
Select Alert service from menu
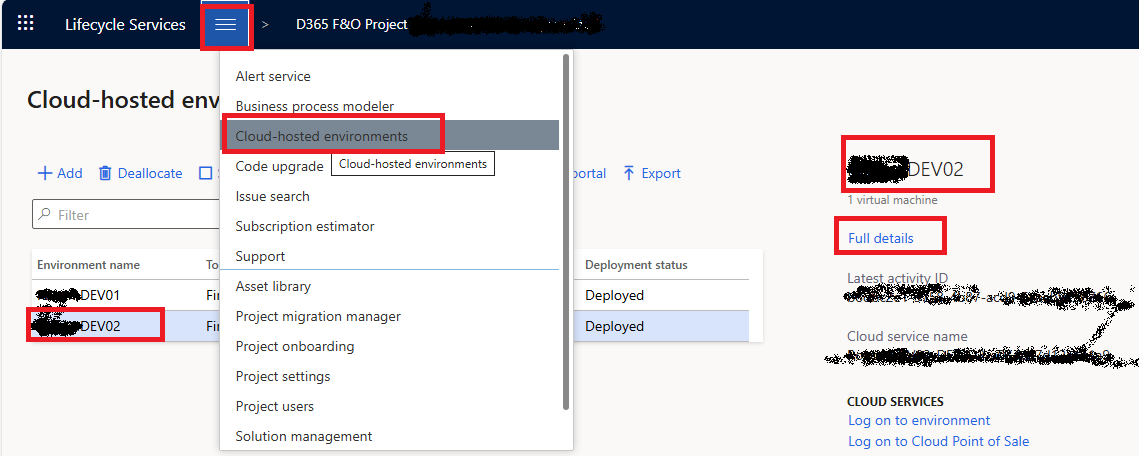(x=273, y=76)
